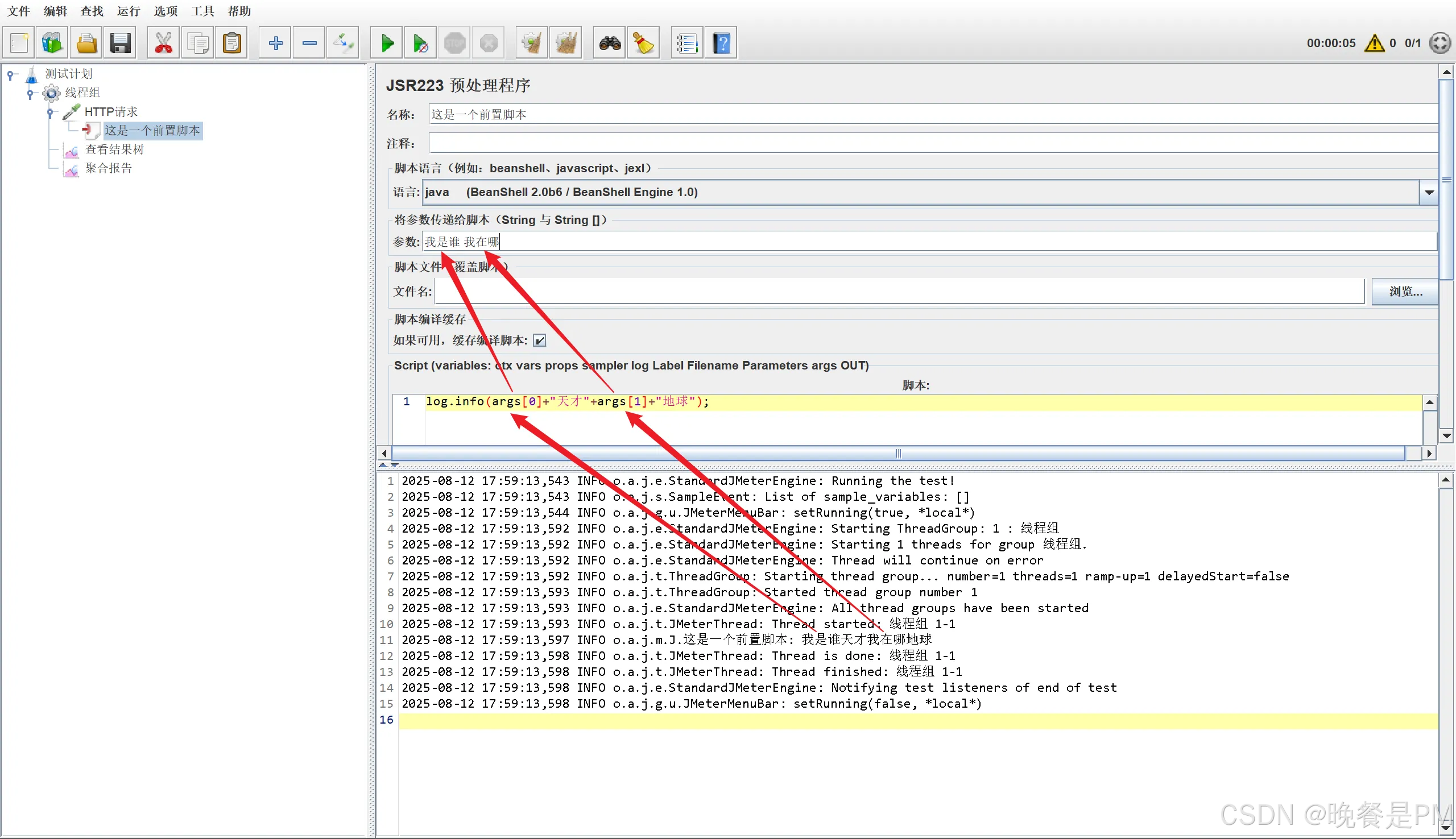Focus the 注释 comment field

click(933, 143)
